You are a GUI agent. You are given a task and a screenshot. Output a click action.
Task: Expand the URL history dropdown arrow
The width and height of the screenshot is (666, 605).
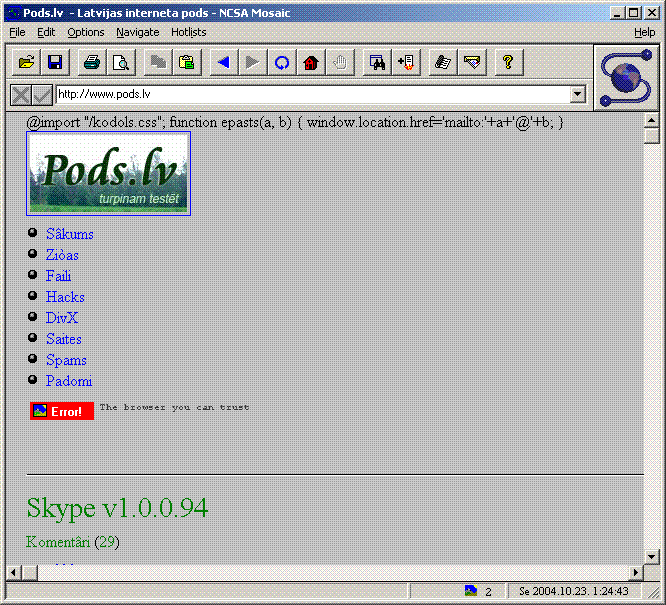coord(578,94)
